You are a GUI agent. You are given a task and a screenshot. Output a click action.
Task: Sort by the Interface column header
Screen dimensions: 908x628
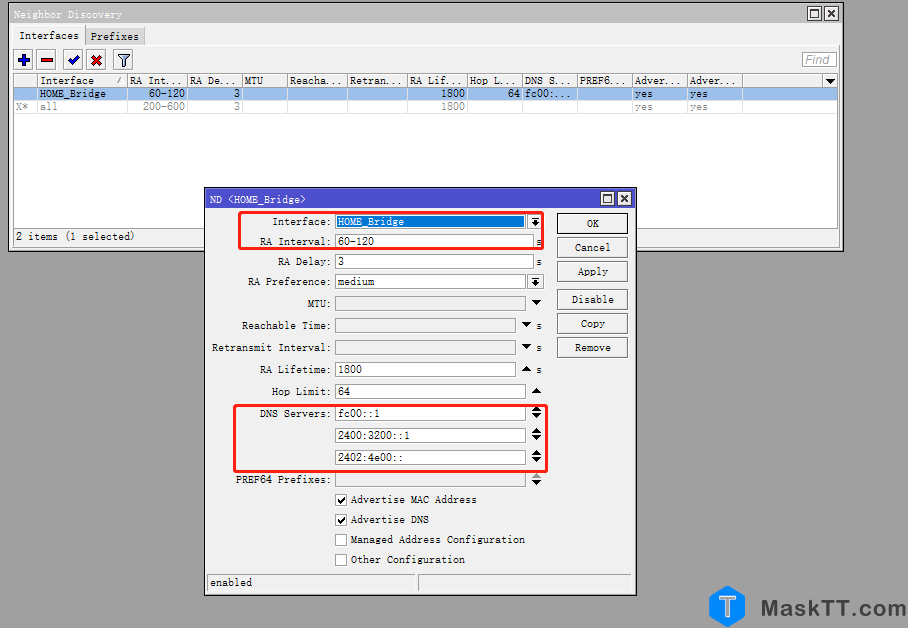(x=82, y=81)
